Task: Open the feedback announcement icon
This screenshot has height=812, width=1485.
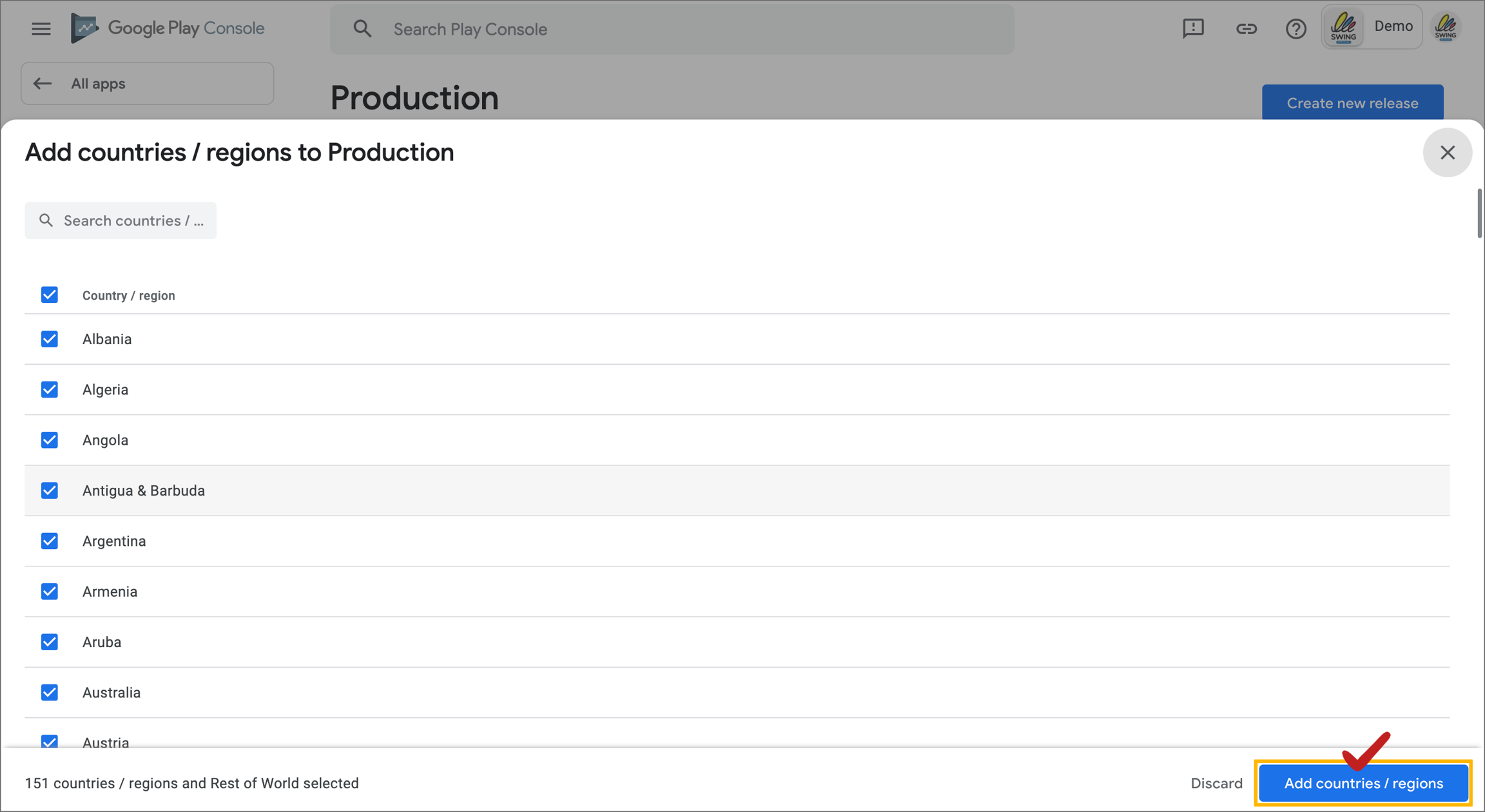Action: click(x=1193, y=28)
